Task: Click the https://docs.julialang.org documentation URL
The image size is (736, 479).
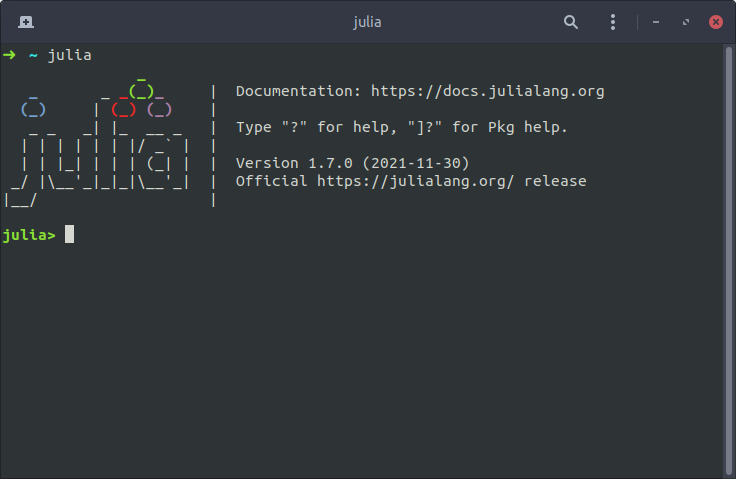Action: point(487,91)
